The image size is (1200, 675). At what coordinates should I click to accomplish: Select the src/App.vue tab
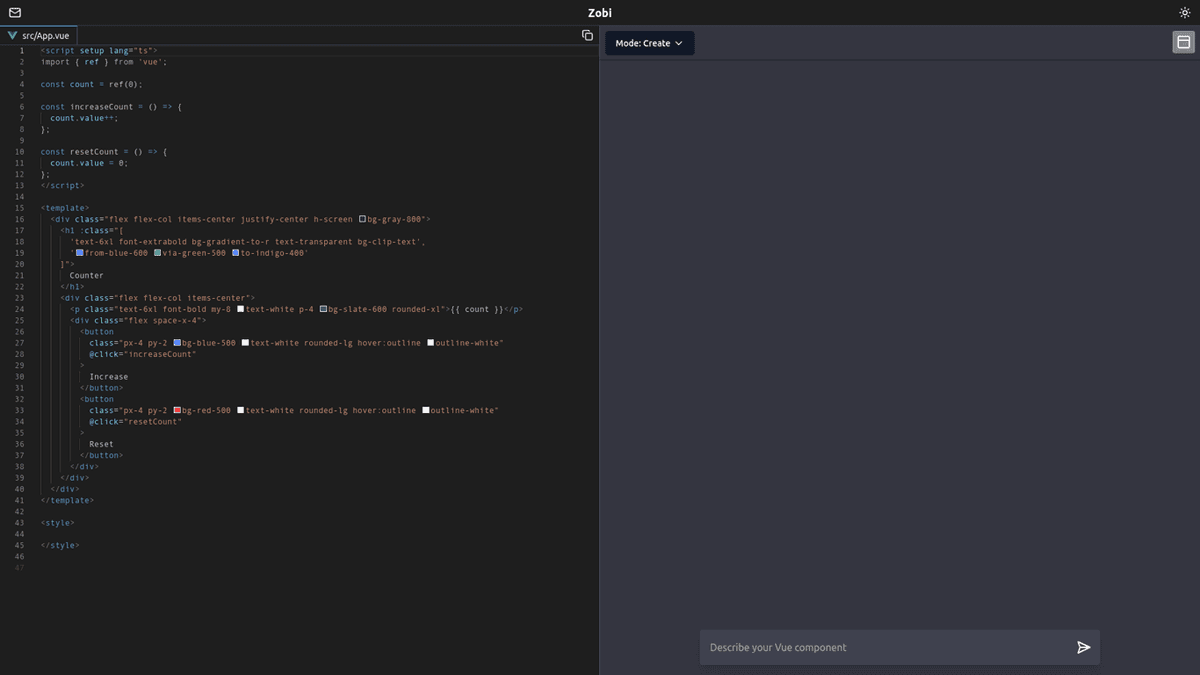[x=39, y=35]
